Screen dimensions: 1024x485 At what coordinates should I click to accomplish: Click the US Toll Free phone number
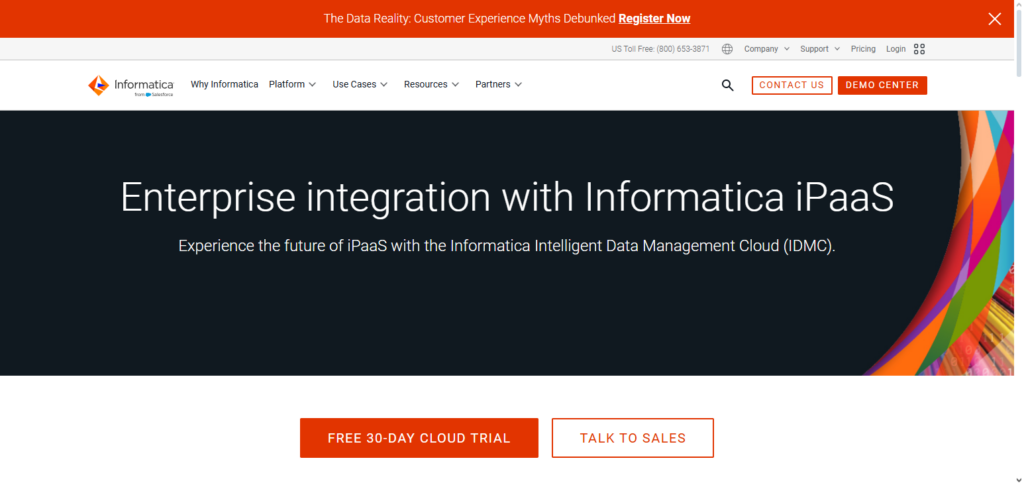(660, 49)
